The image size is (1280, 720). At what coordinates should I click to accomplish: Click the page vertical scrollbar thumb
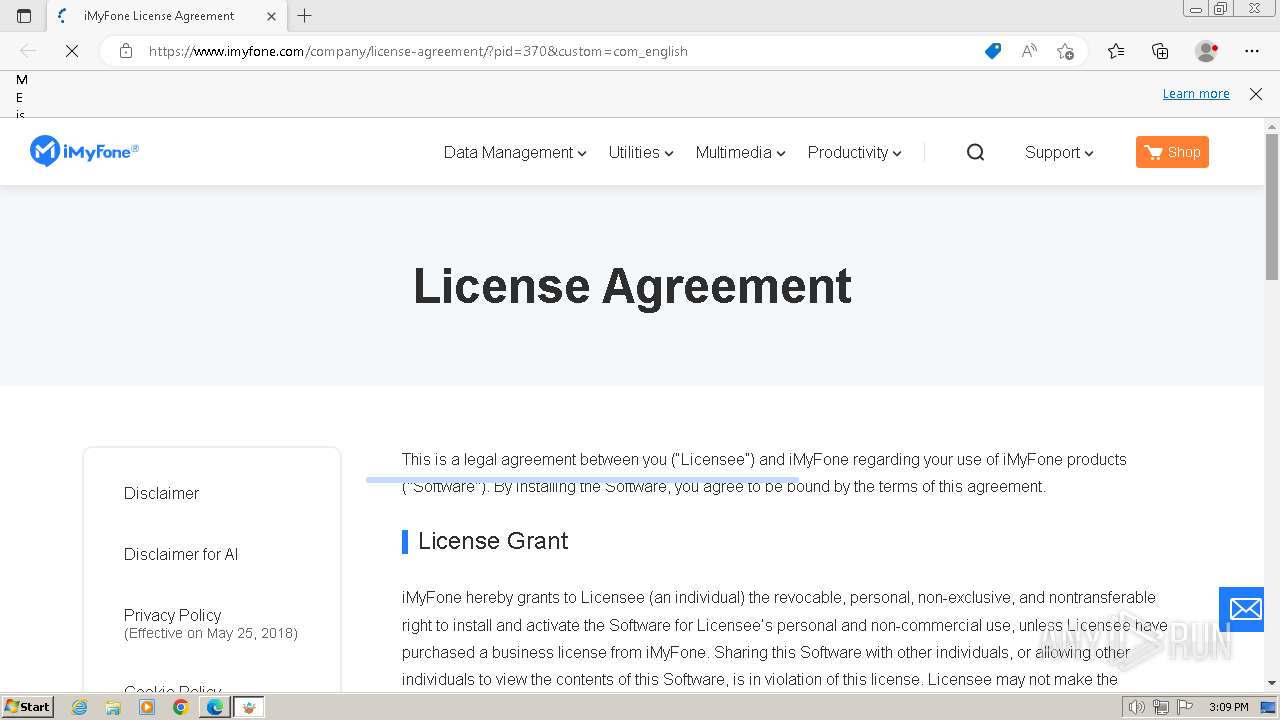point(1272,206)
